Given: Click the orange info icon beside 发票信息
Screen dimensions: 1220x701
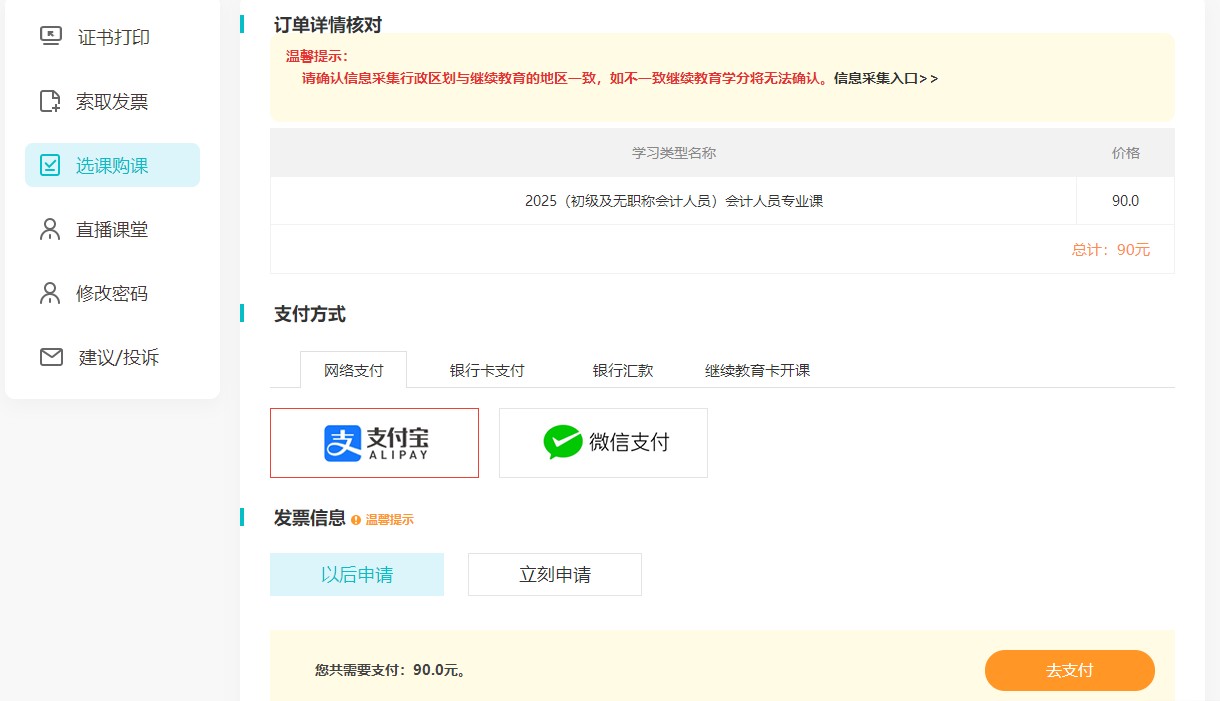Looking at the screenshot, I should click(358, 519).
